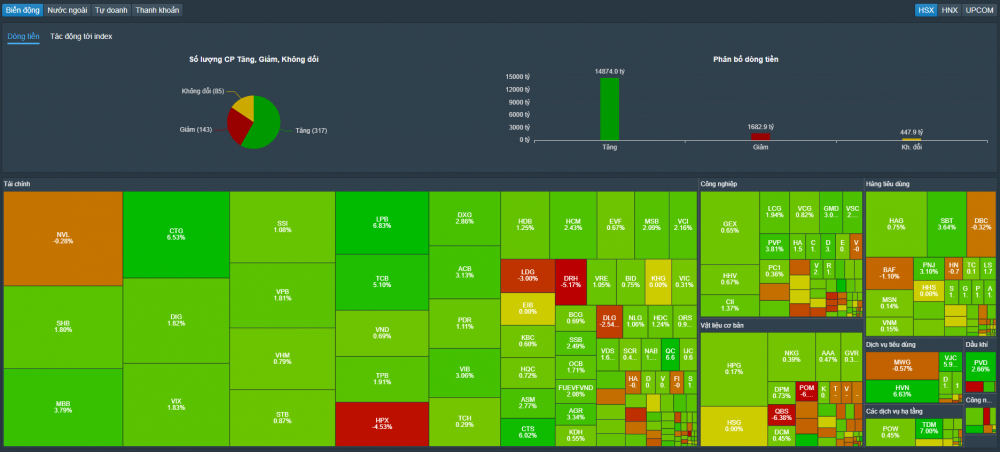The image size is (1000, 452).
Task: Click the red Giảm pie slice
Action: (x=237, y=125)
